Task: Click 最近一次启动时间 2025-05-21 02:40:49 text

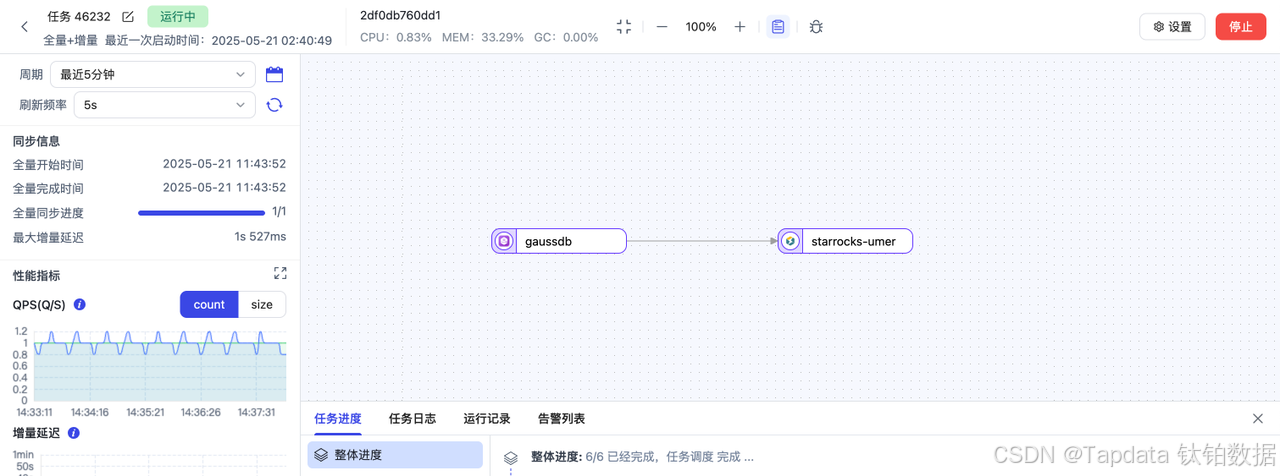Action: [x=218, y=41]
